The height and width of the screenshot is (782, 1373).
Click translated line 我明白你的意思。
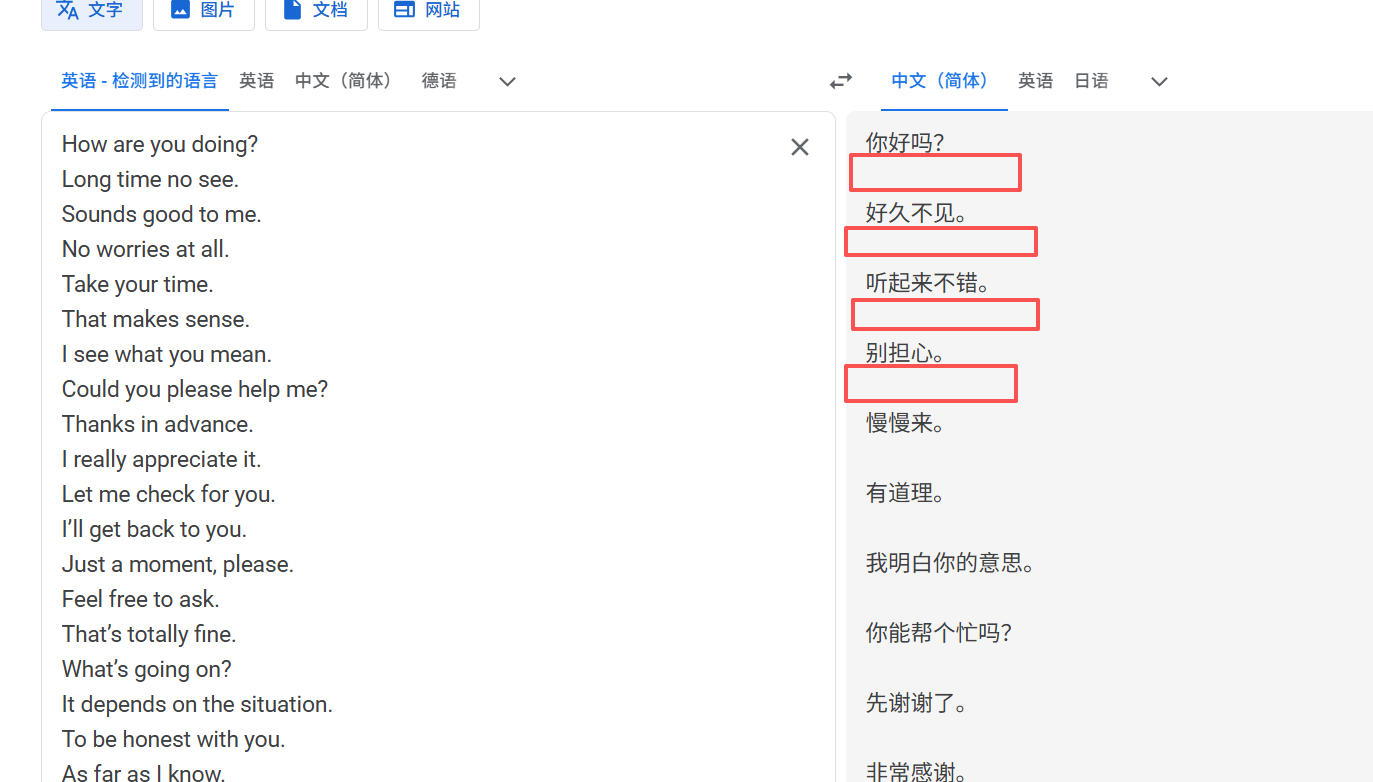click(950, 563)
